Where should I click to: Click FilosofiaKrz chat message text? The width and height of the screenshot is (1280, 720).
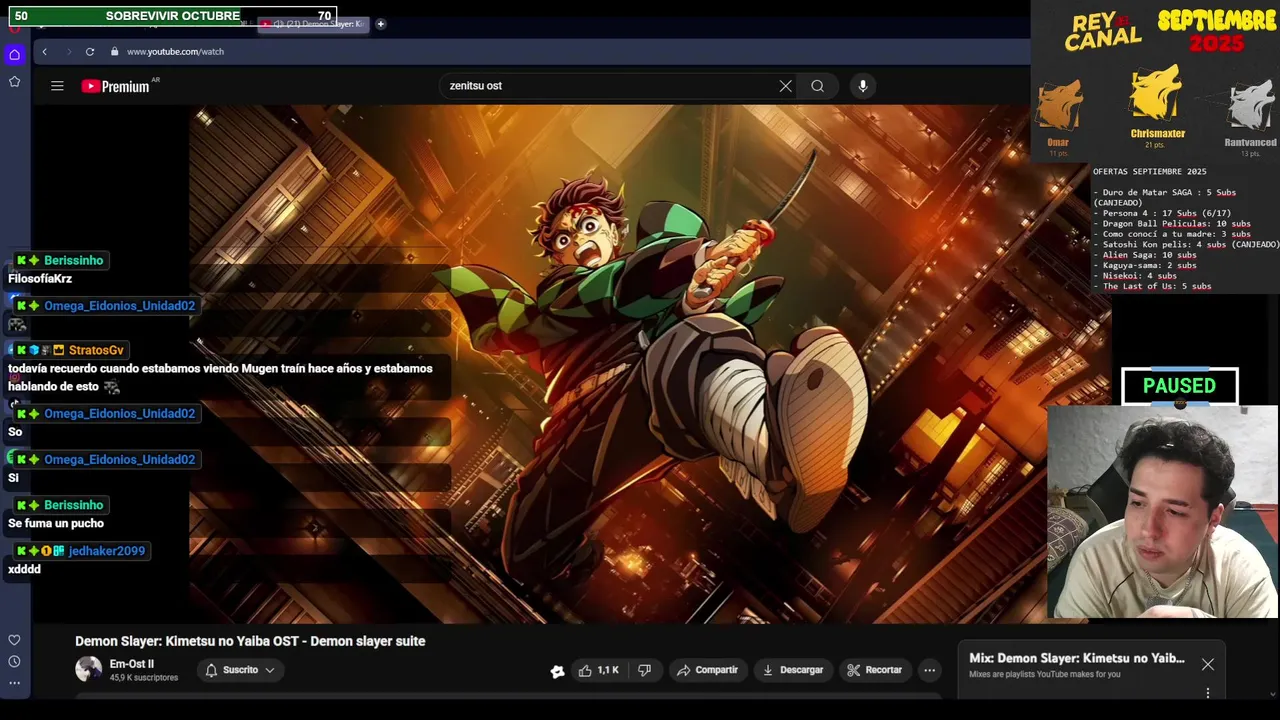coord(40,279)
